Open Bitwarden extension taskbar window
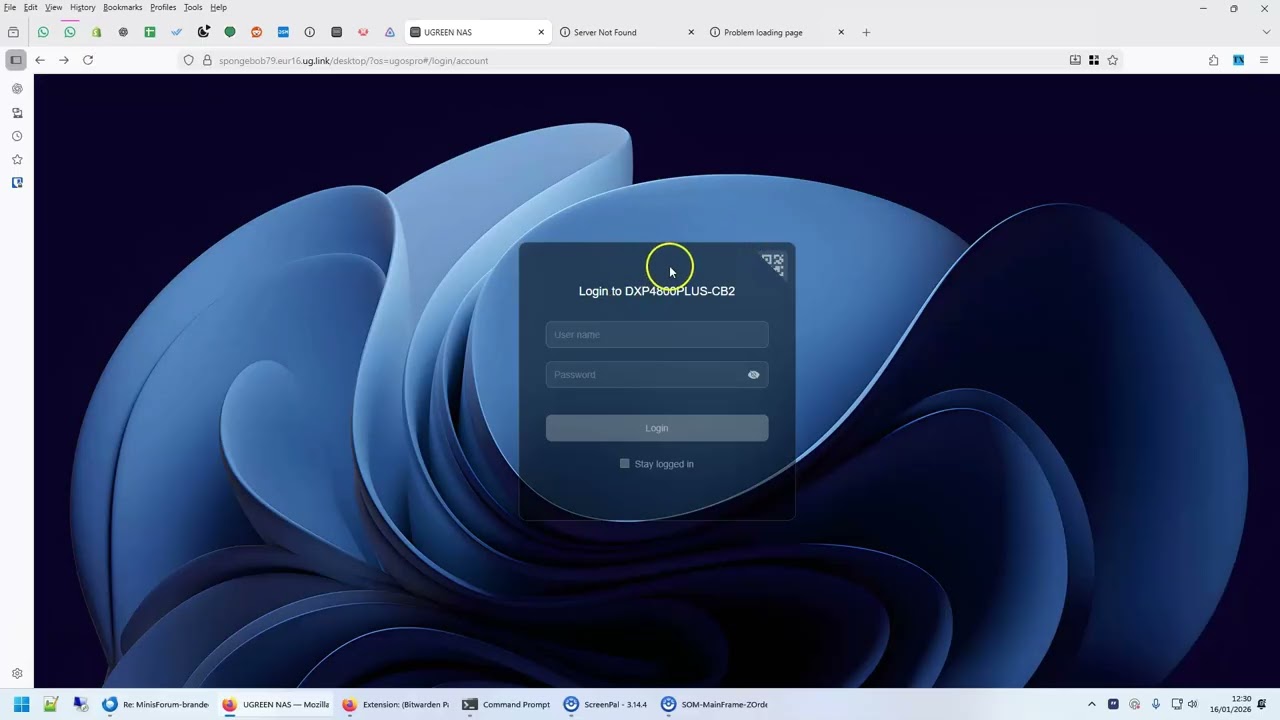Viewport: 1280px width, 720px height. (395, 704)
